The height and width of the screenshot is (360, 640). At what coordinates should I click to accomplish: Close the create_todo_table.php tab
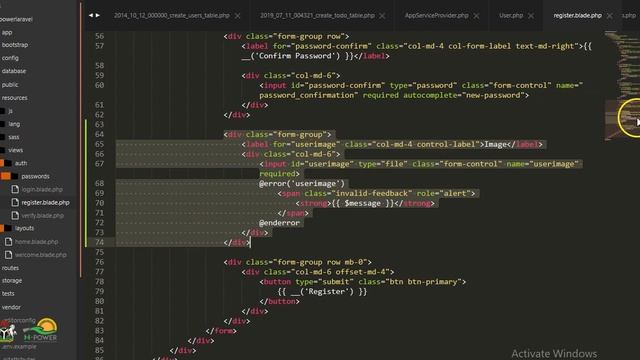382,16
